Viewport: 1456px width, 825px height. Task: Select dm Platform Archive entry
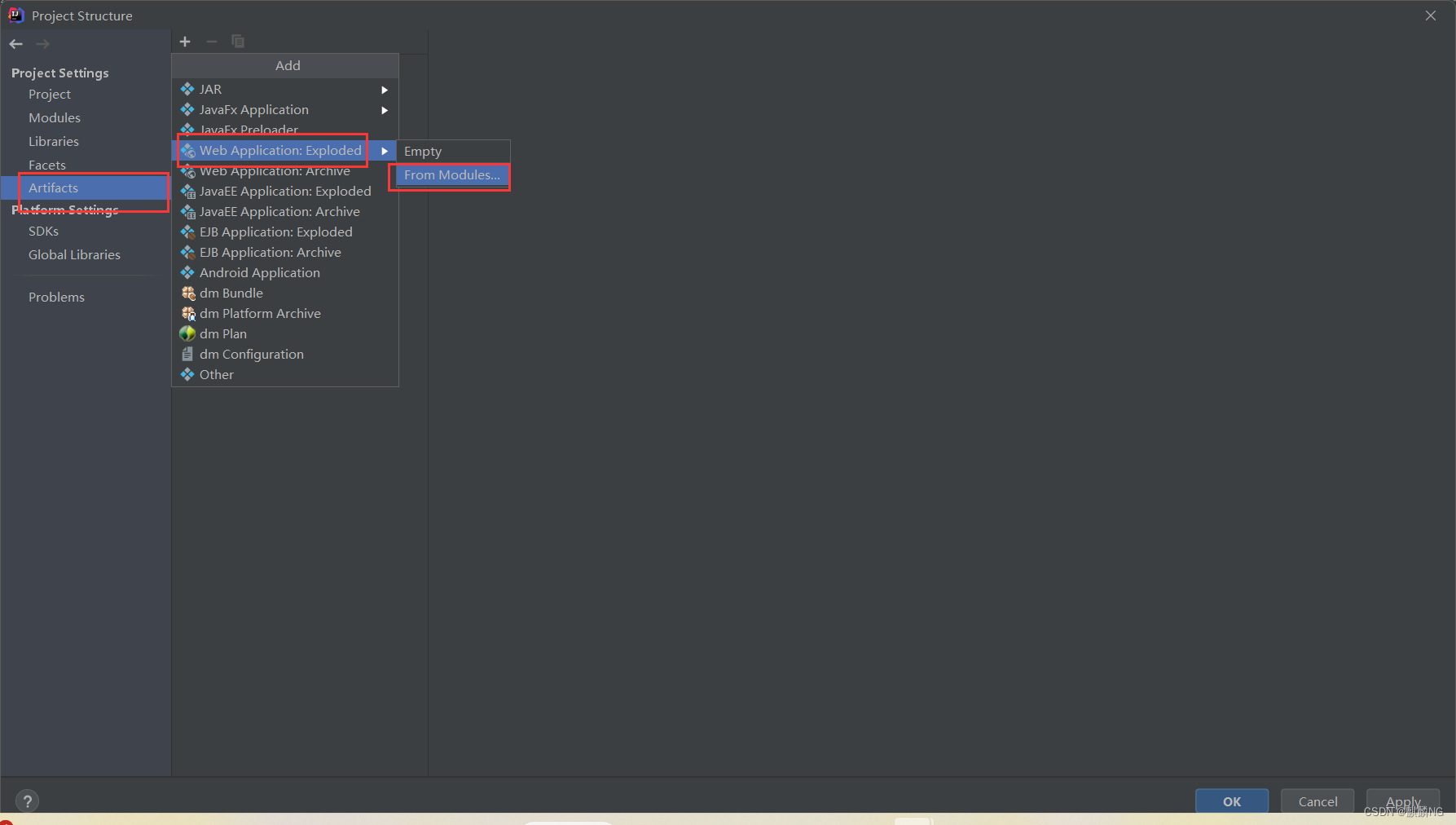point(285,313)
